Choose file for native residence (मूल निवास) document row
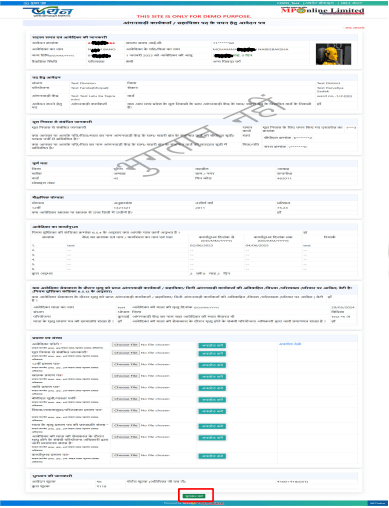Screen dimensions: 389x508 (x=126, y=353)
